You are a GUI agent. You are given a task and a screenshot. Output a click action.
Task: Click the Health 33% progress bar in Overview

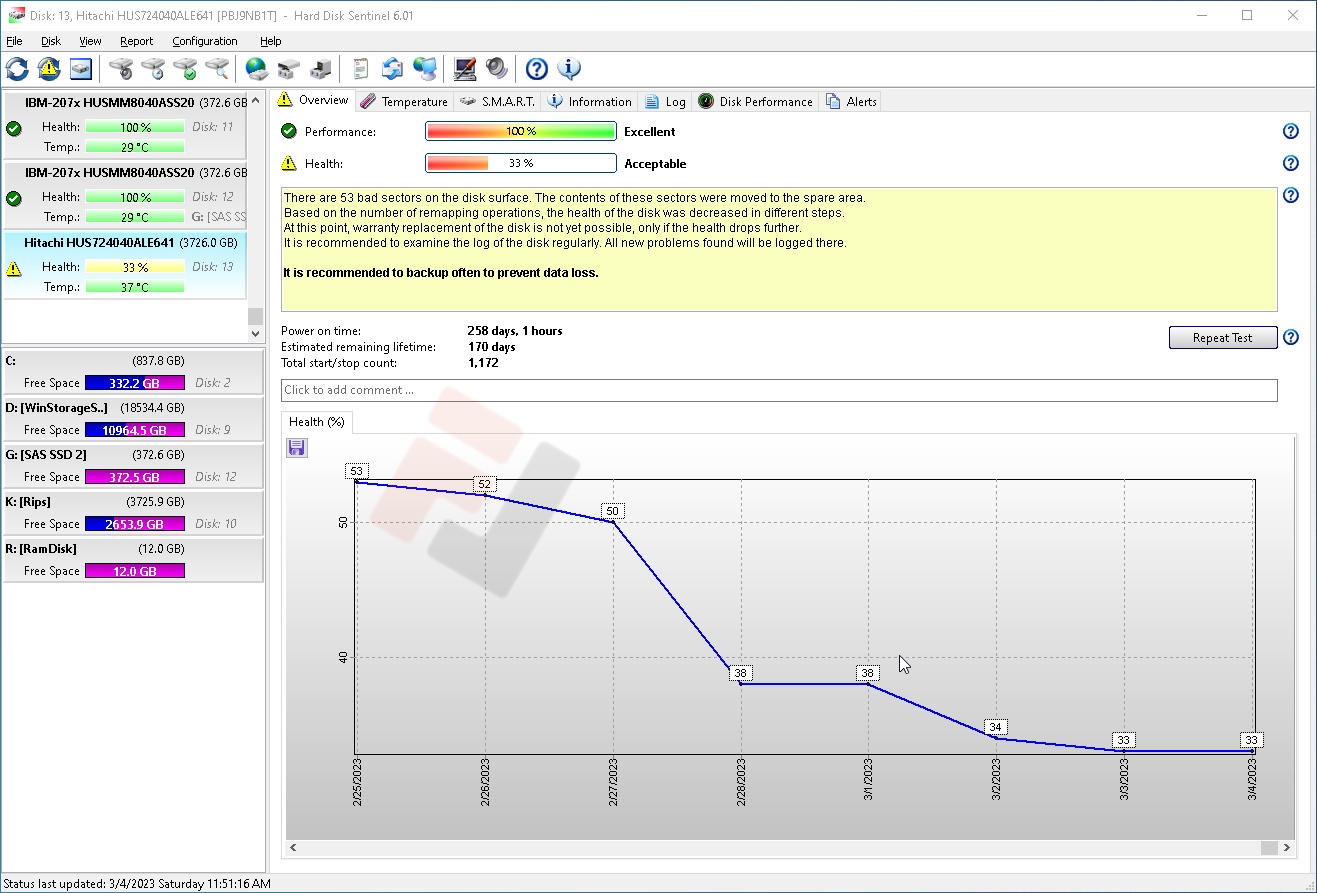(520, 164)
